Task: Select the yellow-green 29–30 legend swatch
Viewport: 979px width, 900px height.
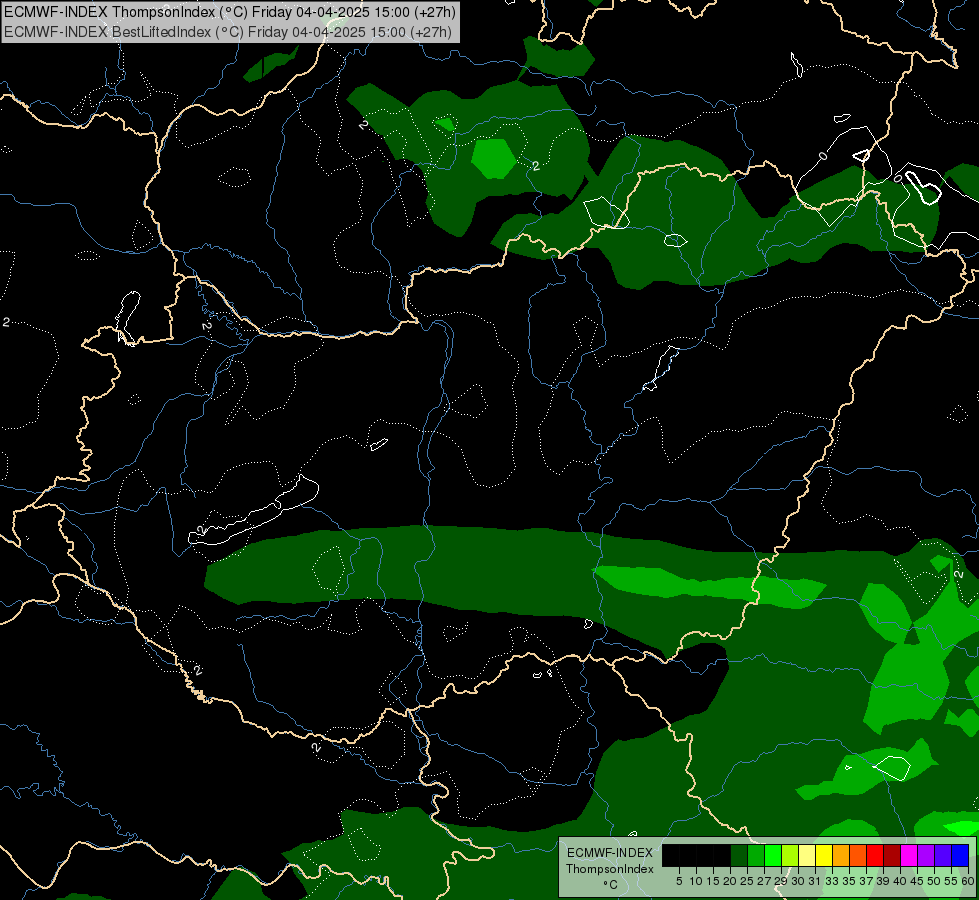Action: 790,855
